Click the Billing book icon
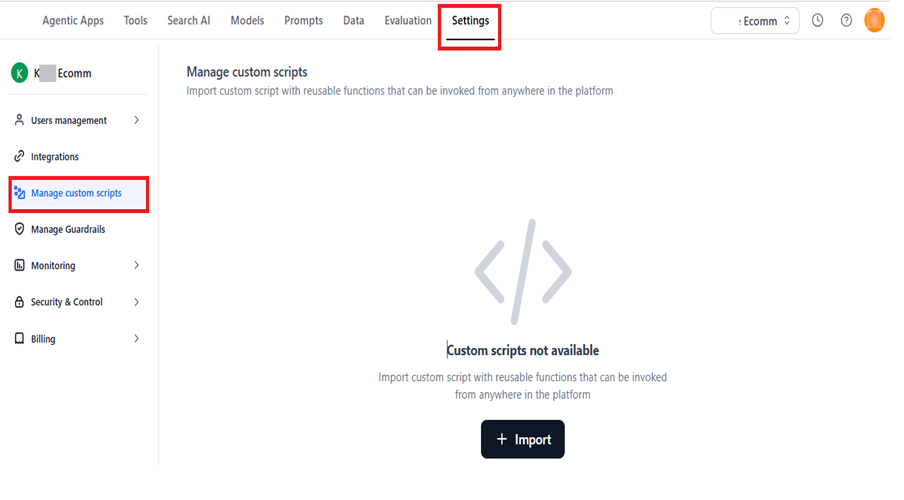This screenshot has height=500, width=904. 19,339
